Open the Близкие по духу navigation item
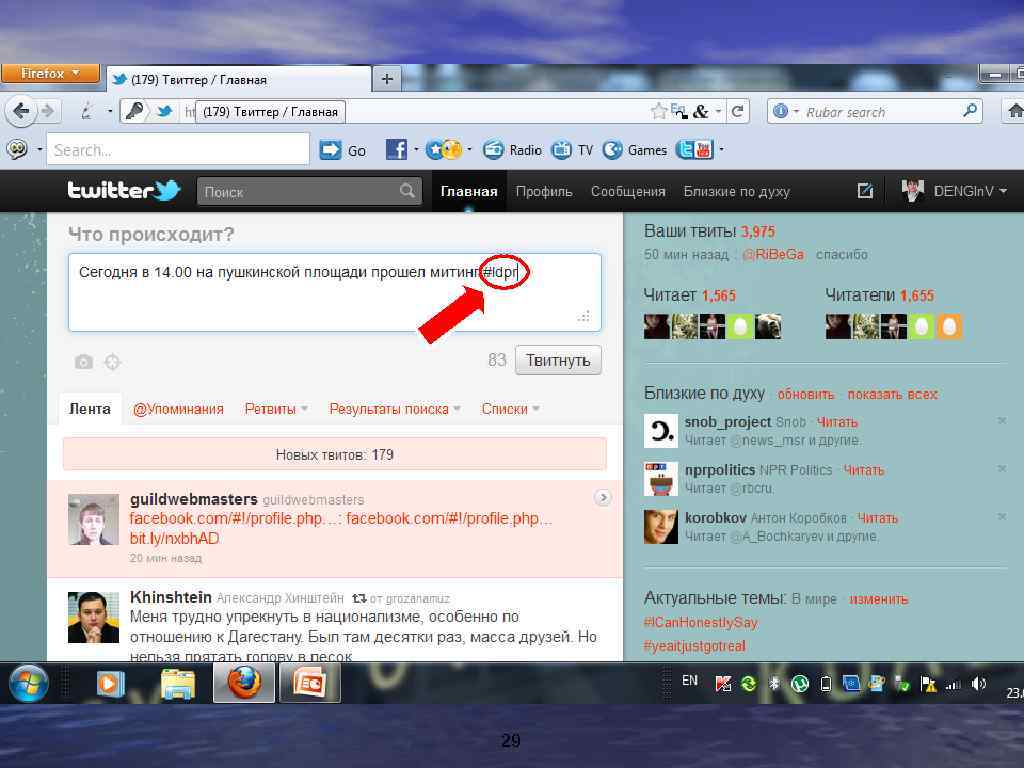The height and width of the screenshot is (768, 1024). point(737,191)
